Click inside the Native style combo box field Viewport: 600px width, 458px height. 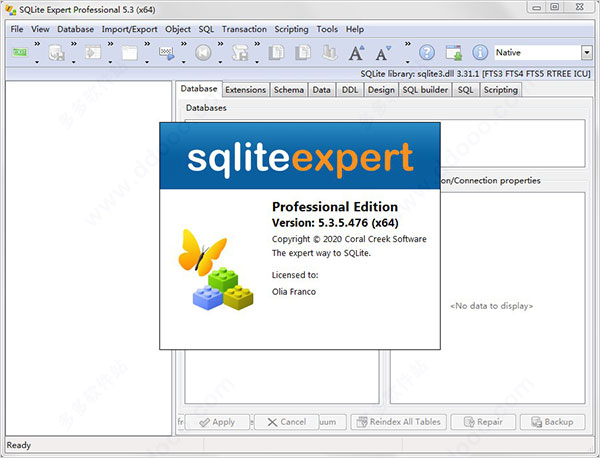point(538,52)
